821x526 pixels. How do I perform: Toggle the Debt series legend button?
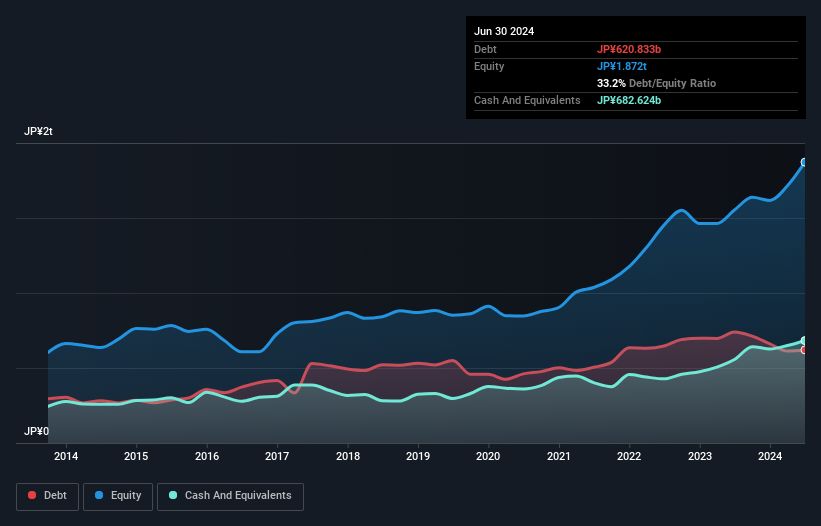point(47,496)
